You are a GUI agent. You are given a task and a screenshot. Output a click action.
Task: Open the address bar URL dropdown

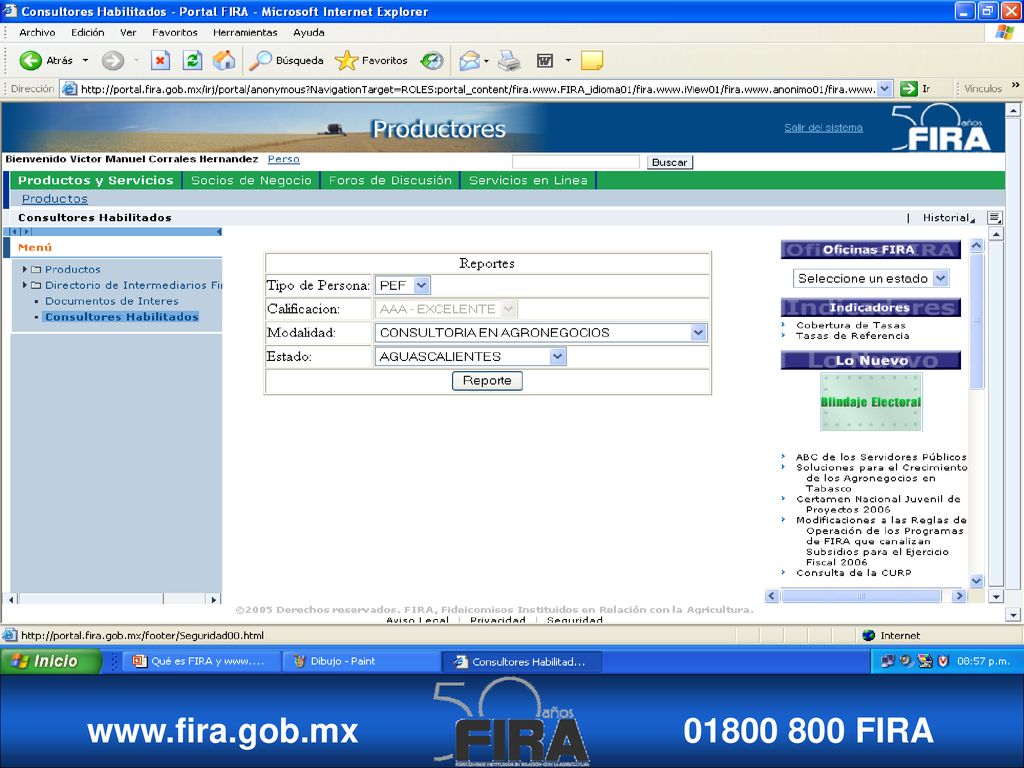tap(884, 89)
